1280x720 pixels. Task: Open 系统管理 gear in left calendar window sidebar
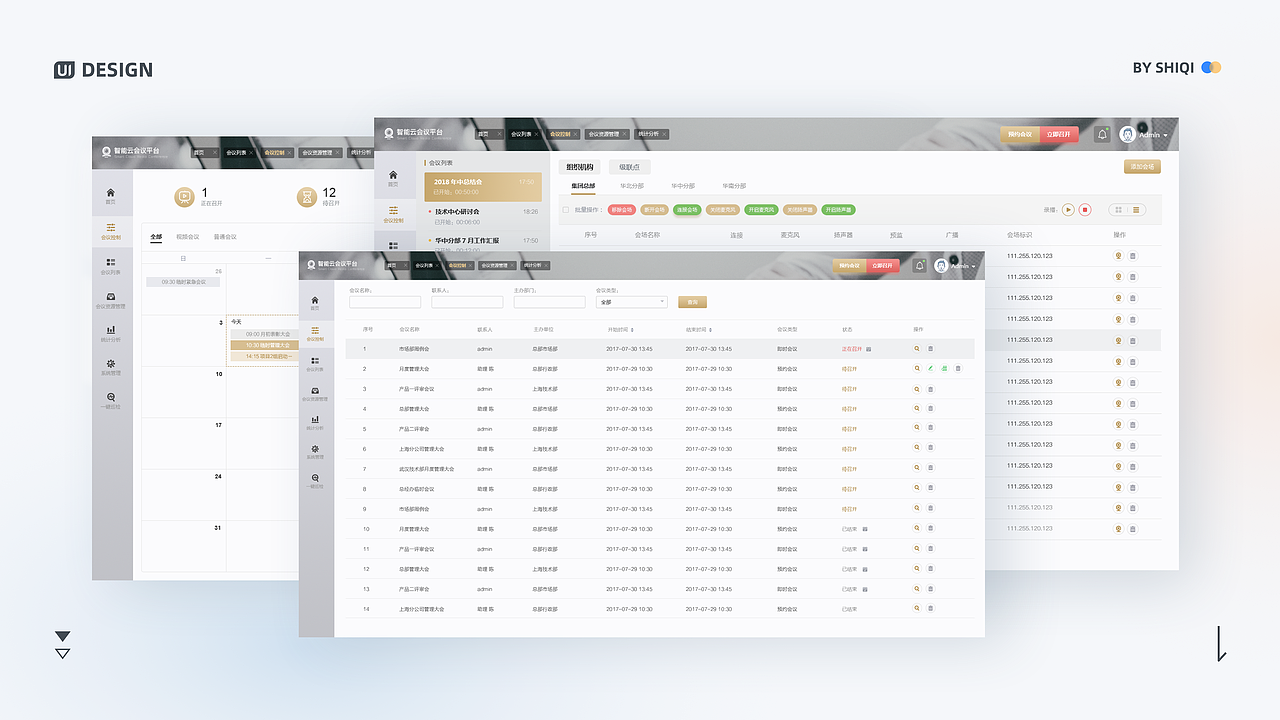tap(110, 363)
